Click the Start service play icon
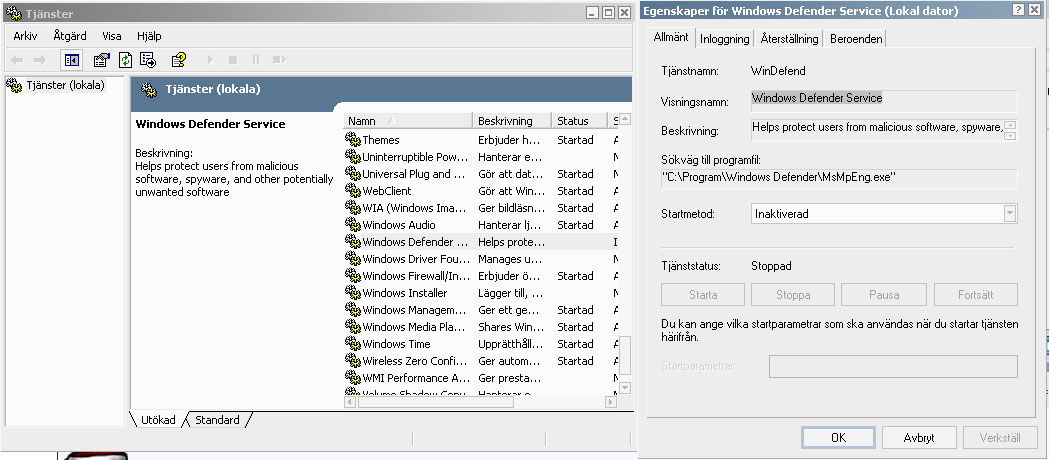The width and height of the screenshot is (1049, 460). [x=210, y=60]
